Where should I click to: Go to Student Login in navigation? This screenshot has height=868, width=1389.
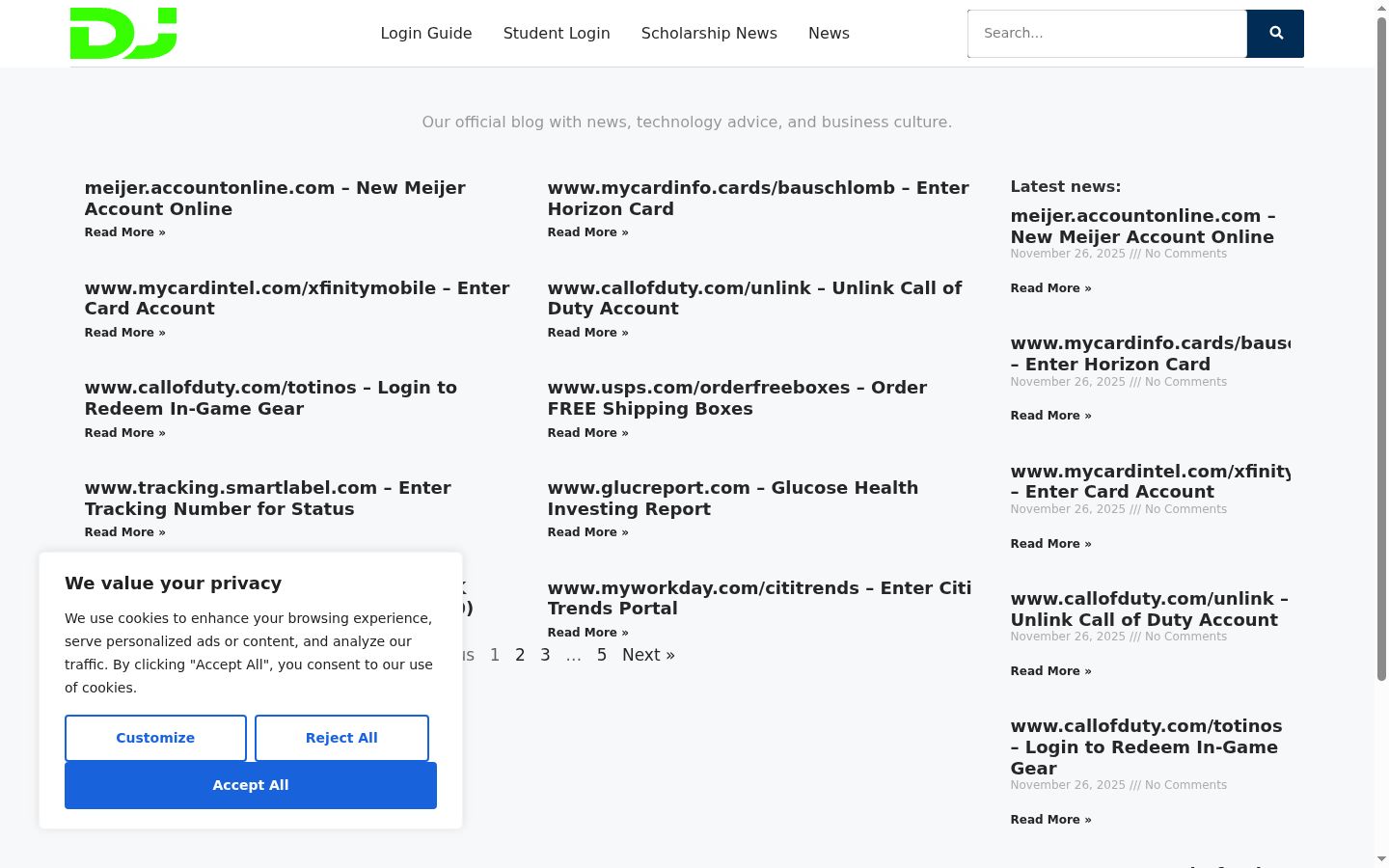(557, 34)
